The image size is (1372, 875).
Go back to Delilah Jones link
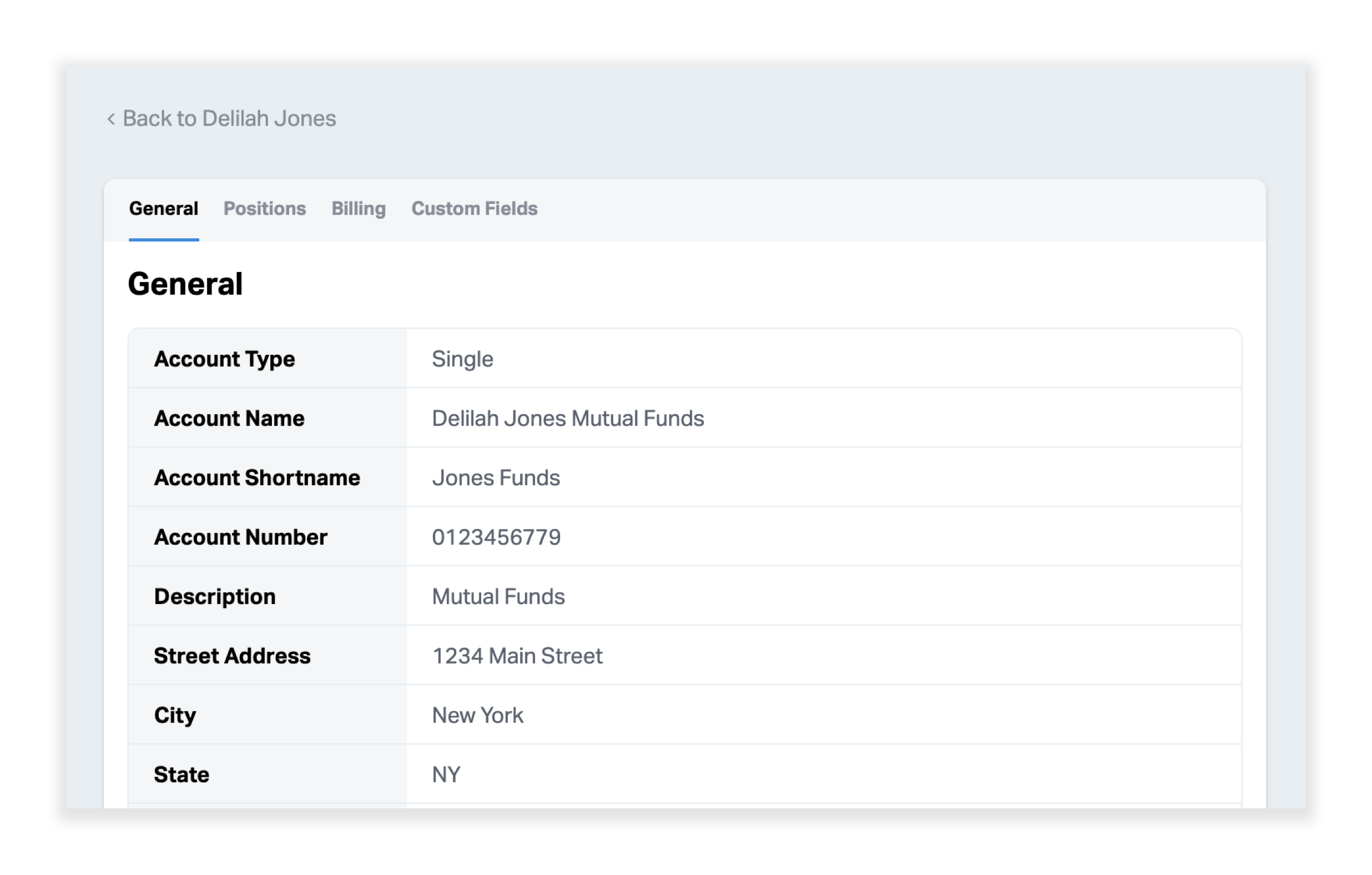point(229,119)
